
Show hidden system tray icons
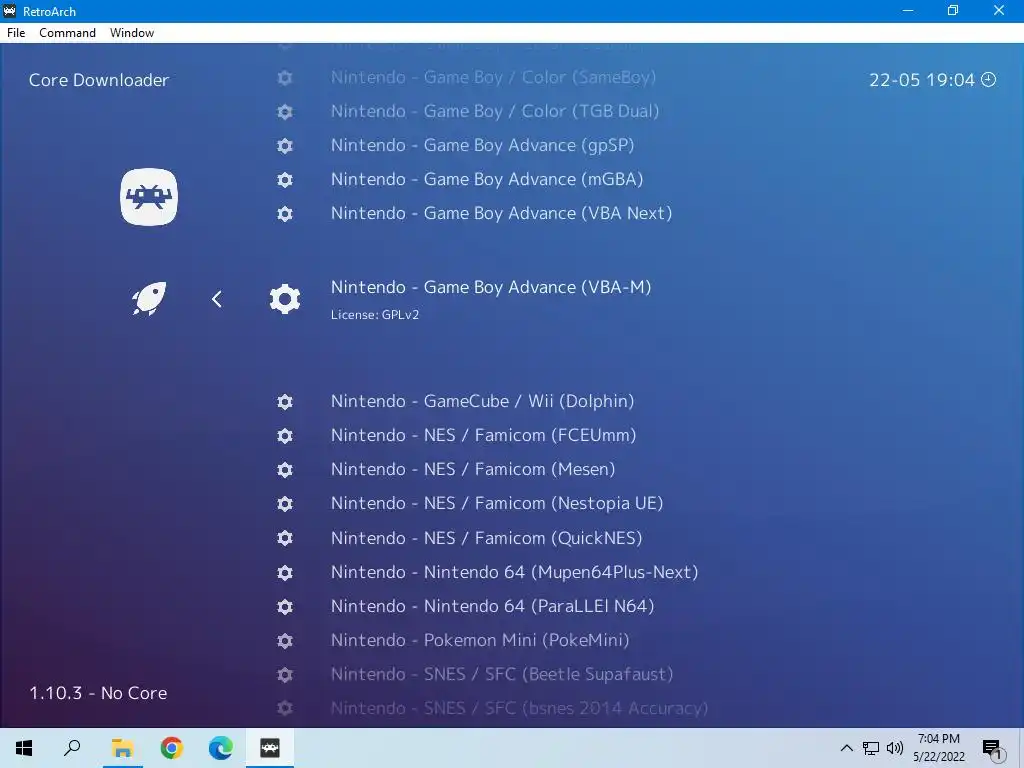coord(846,748)
